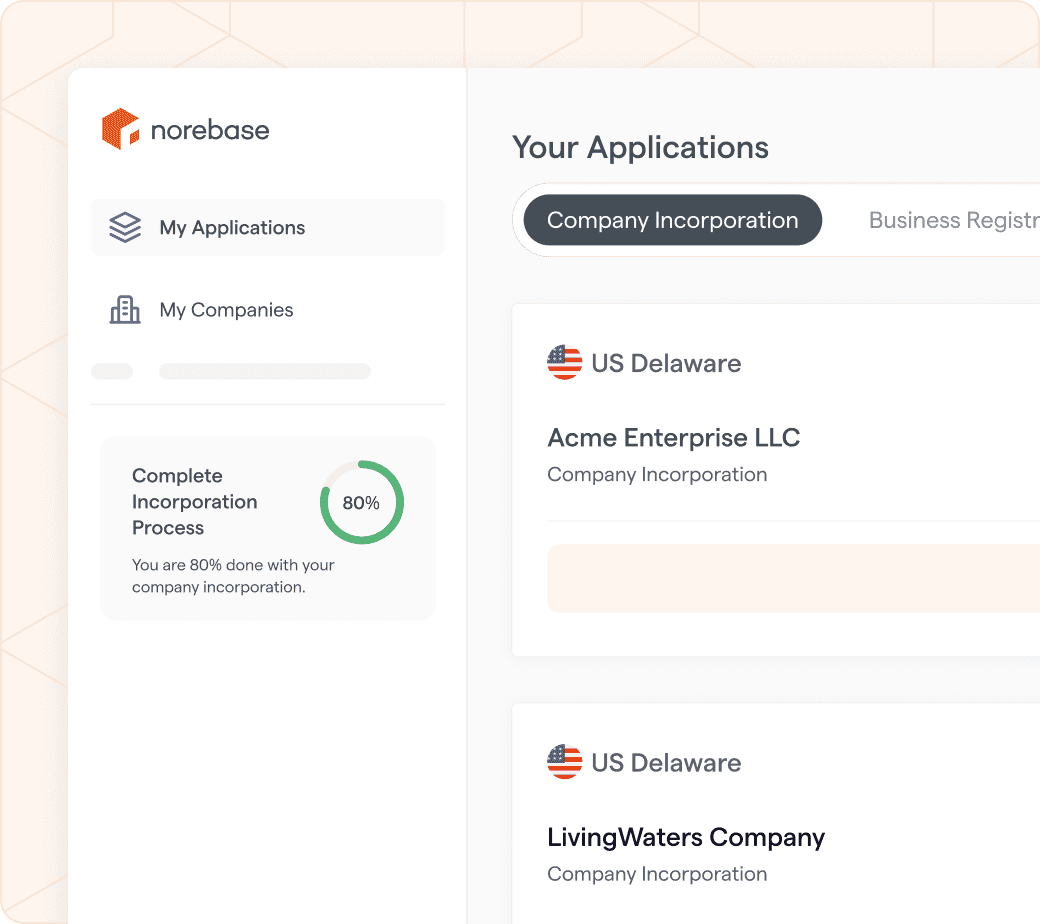This screenshot has width=1040, height=924.
Task: Click US Delaware label on LivingWaters card
Action: tap(666, 762)
